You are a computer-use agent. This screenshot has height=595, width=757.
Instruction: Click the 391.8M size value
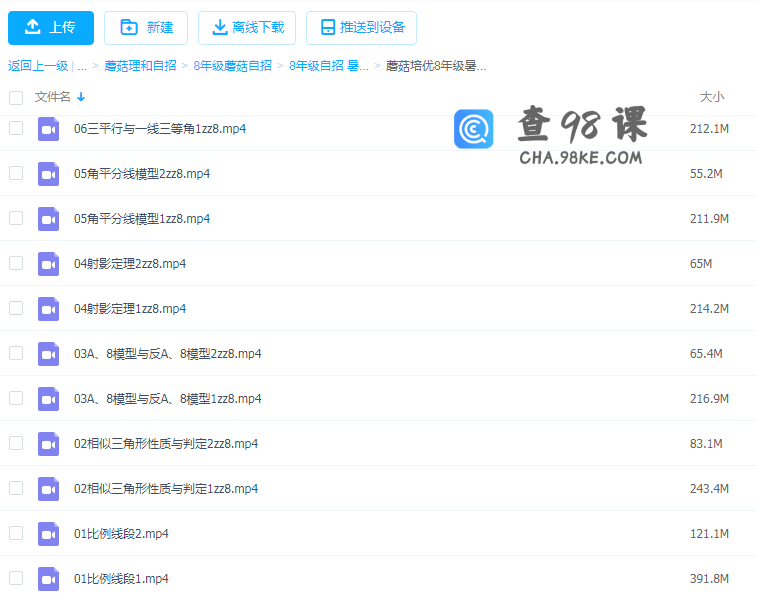[x=709, y=579]
